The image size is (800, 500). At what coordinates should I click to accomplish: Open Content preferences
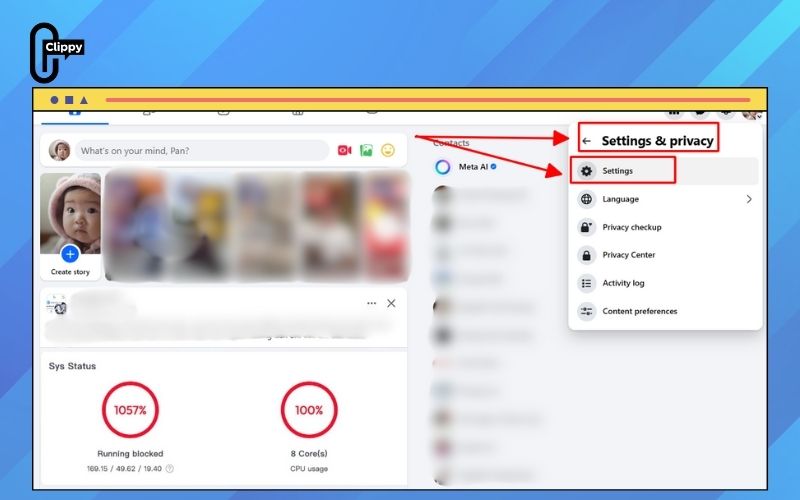click(664, 311)
